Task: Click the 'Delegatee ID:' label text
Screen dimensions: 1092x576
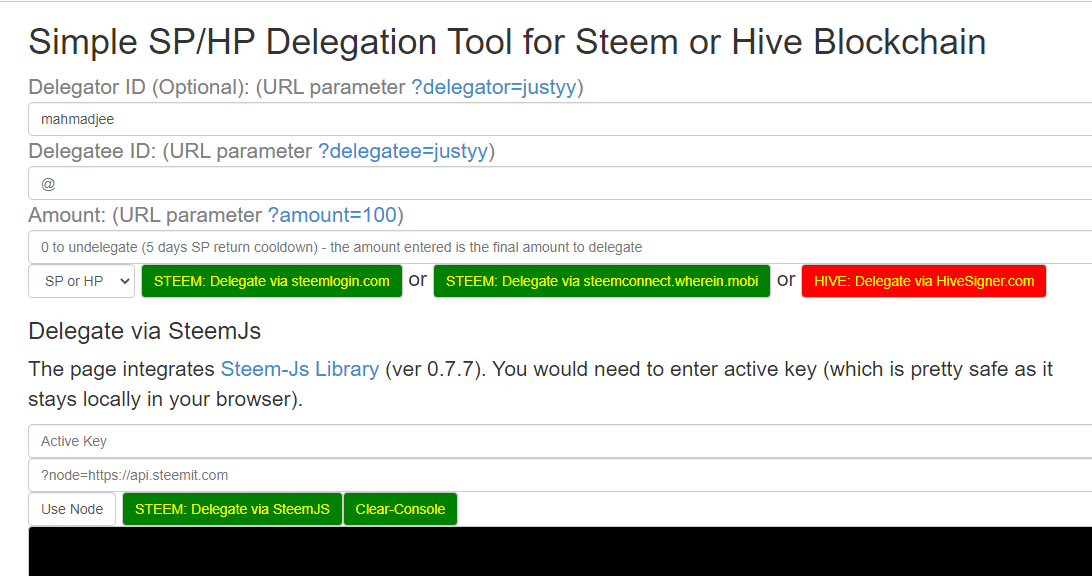Action: pyautogui.click(x=93, y=151)
